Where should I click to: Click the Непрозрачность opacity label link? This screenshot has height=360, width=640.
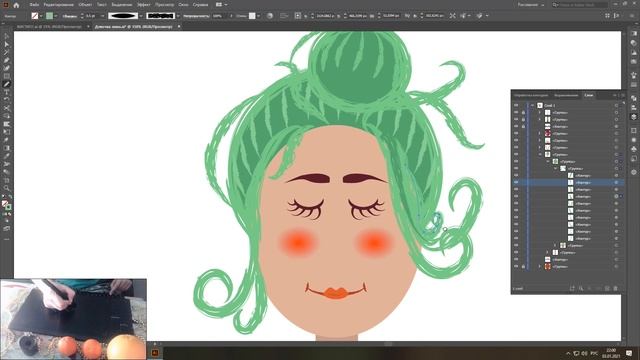(x=196, y=16)
